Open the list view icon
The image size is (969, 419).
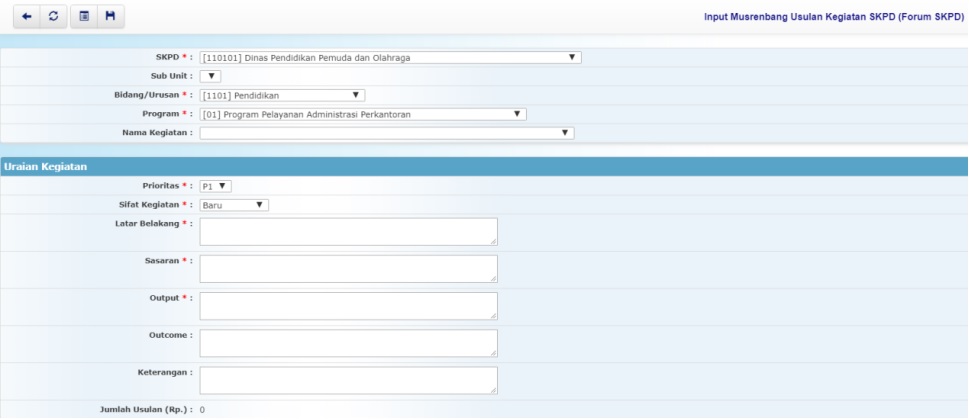pyautogui.click(x=84, y=17)
